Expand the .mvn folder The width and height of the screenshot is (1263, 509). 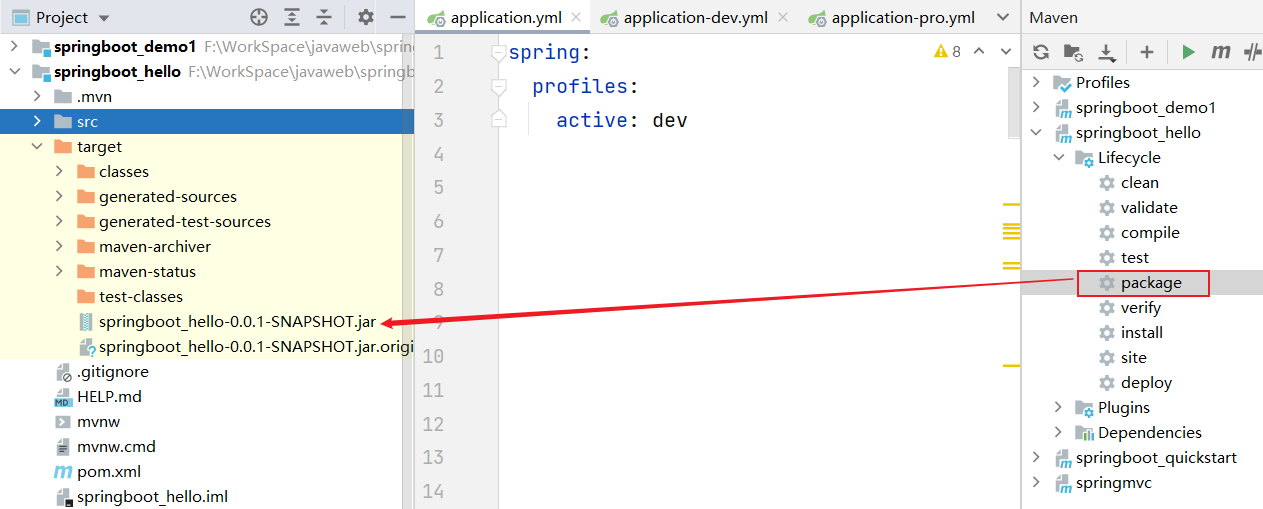[37, 96]
